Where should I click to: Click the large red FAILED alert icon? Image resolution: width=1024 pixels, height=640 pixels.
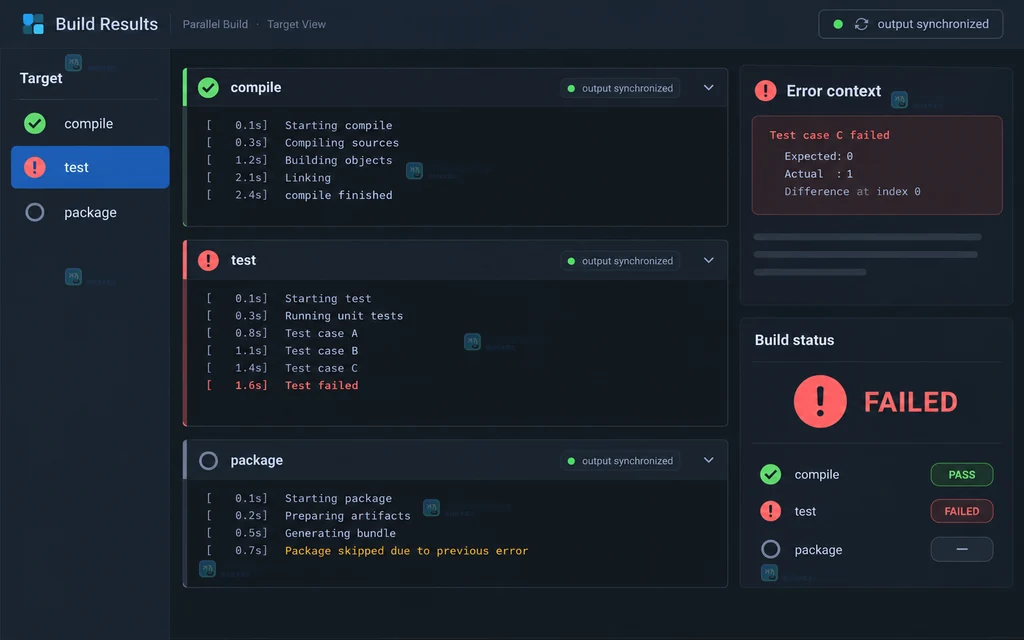[820, 401]
